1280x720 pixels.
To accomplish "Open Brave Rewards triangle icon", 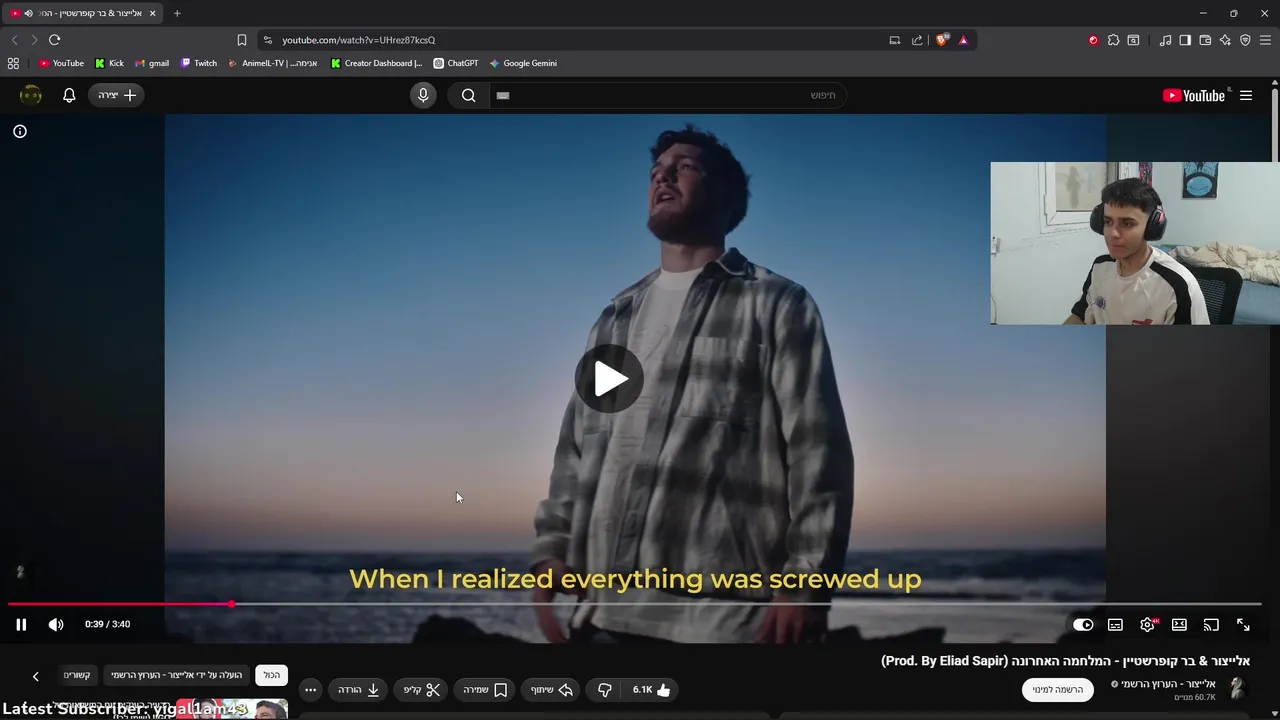I will click(963, 40).
